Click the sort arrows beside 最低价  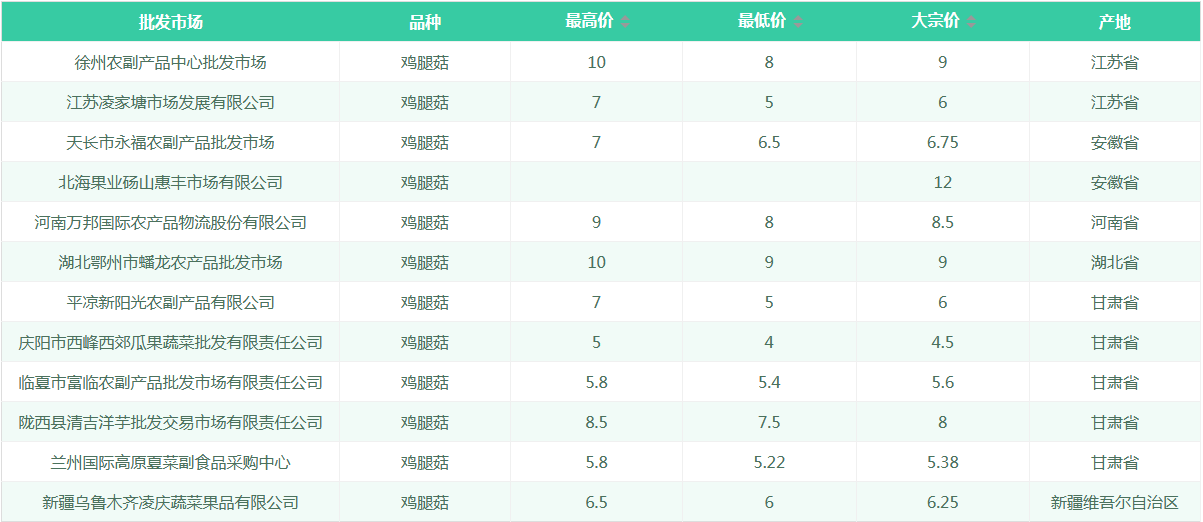point(798,22)
